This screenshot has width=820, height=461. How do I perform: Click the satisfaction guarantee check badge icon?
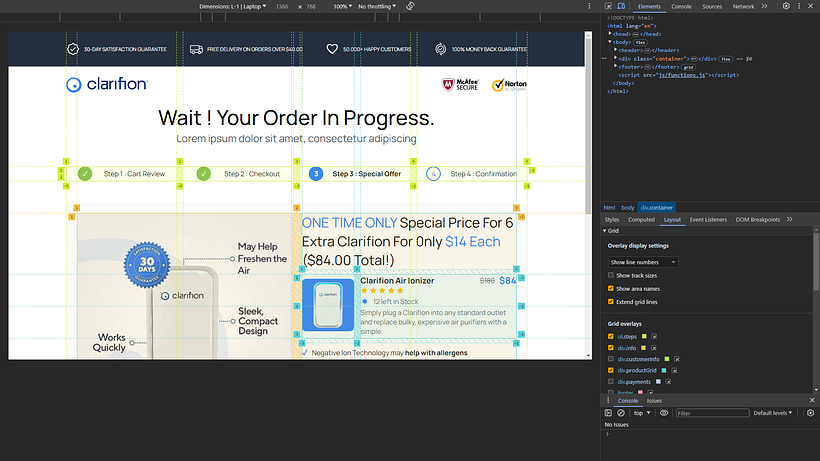[73, 49]
